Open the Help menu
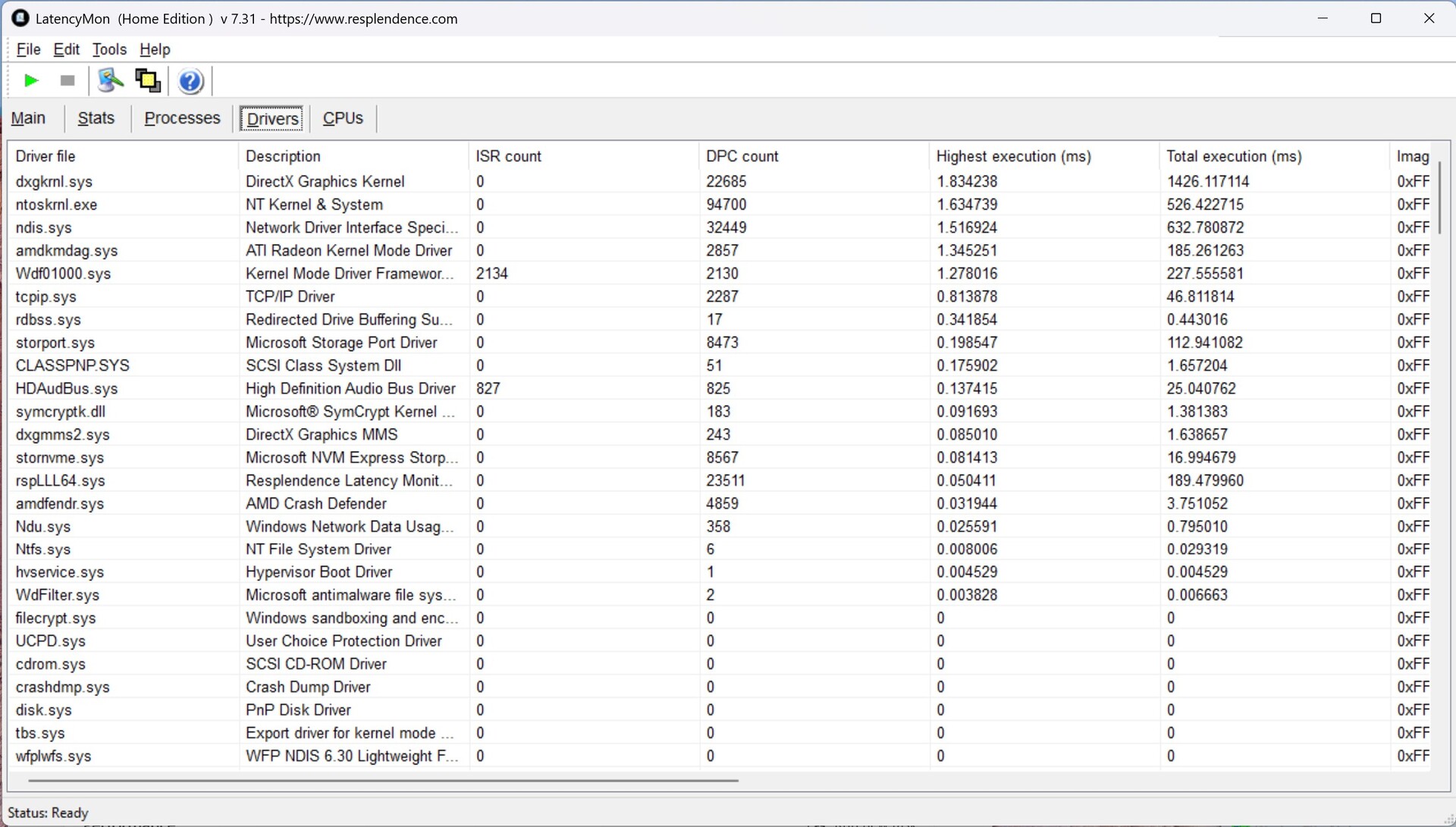The width and height of the screenshot is (1456, 827). [155, 49]
